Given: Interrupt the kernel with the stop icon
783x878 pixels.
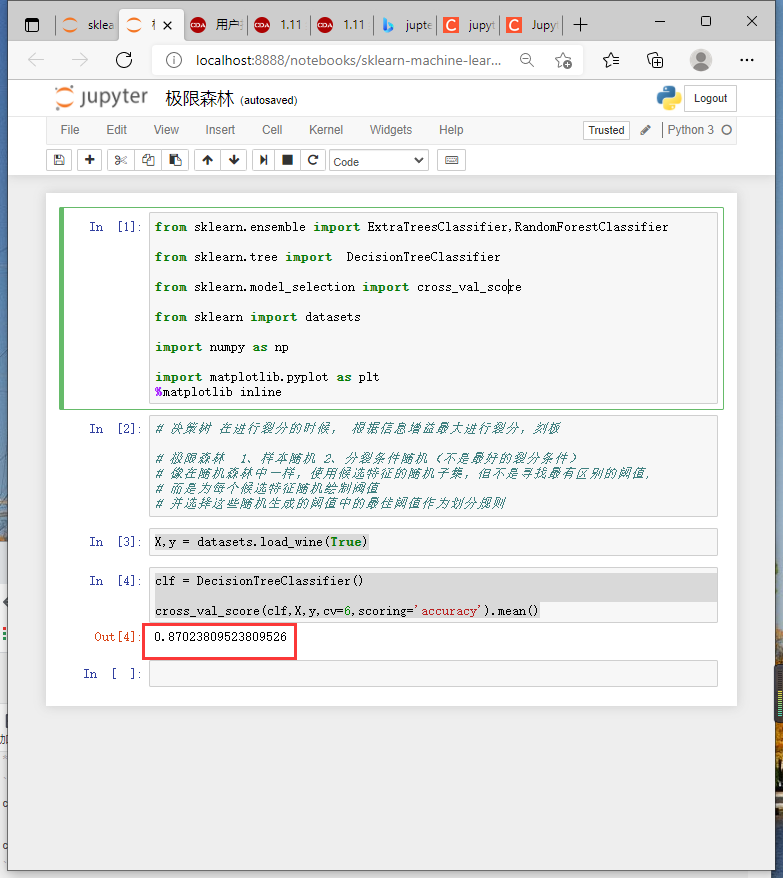Looking at the screenshot, I should [287, 160].
